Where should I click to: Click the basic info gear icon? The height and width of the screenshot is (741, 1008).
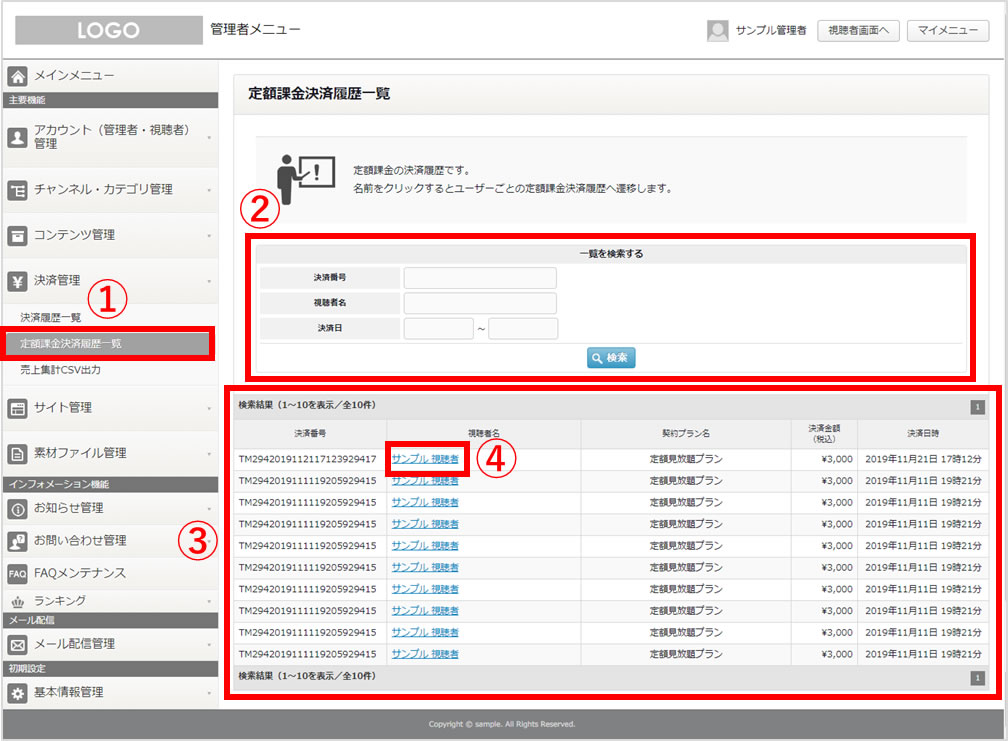coord(17,693)
